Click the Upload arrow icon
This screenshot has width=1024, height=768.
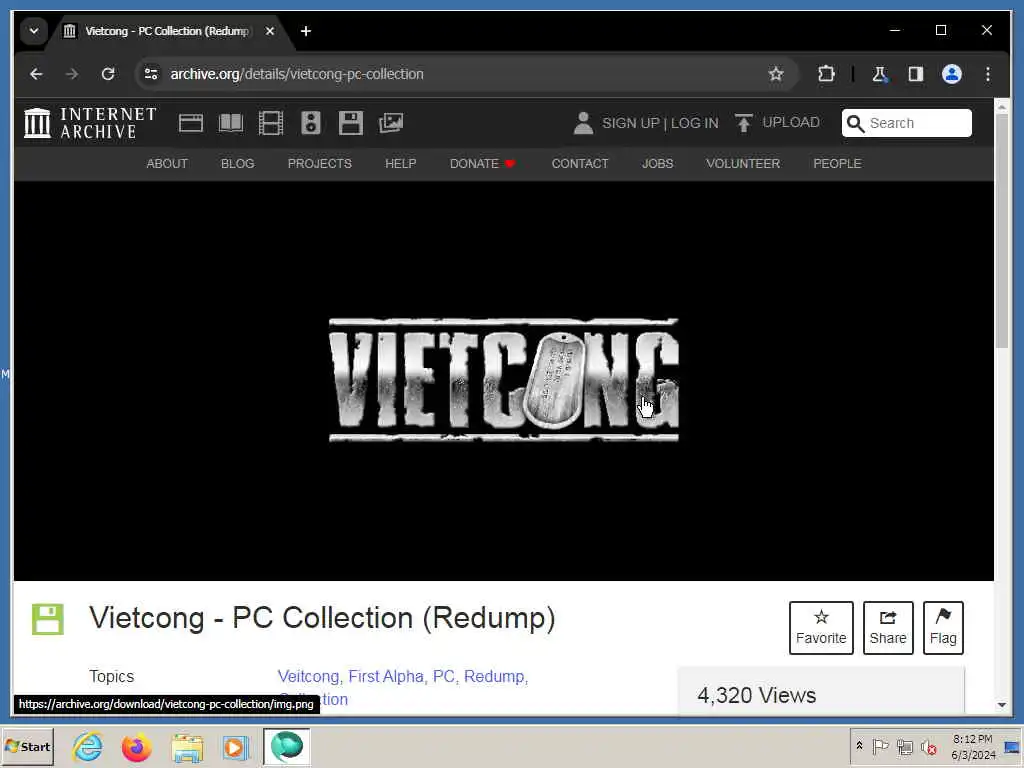[743, 123]
